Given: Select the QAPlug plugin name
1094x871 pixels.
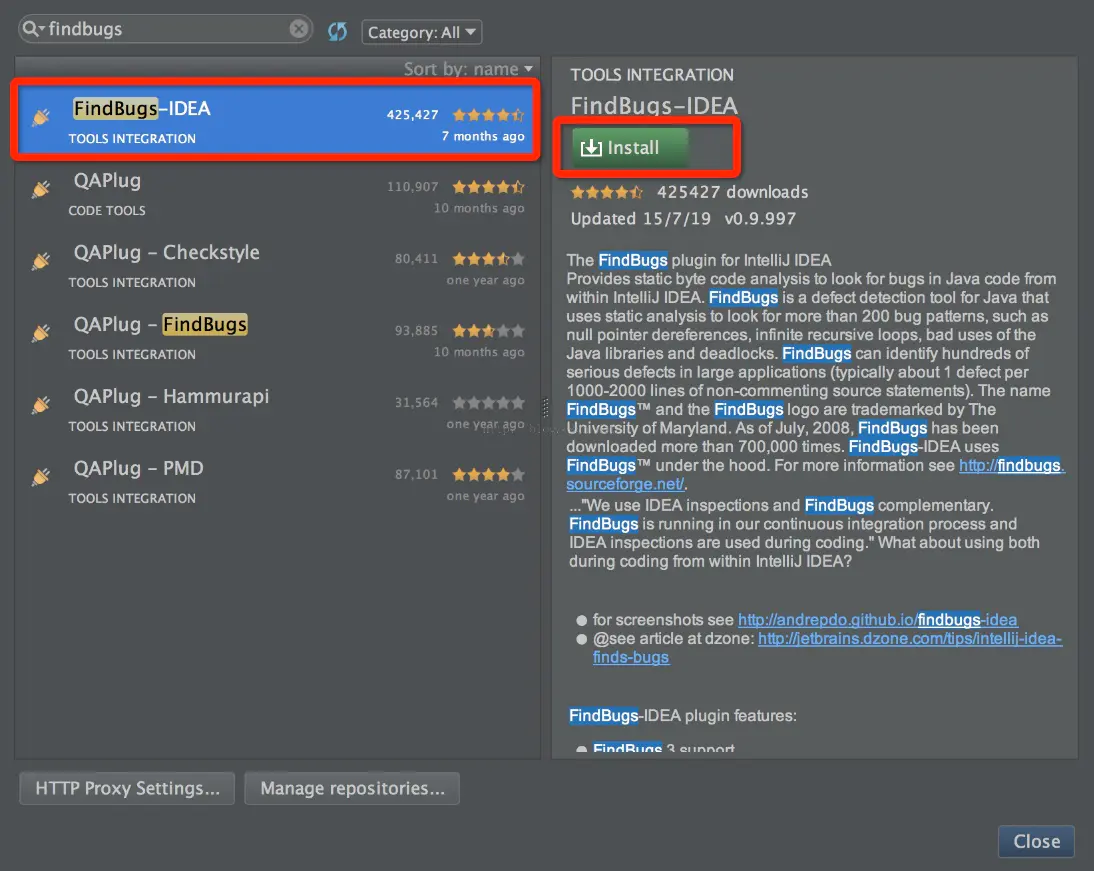Looking at the screenshot, I should click(107, 180).
